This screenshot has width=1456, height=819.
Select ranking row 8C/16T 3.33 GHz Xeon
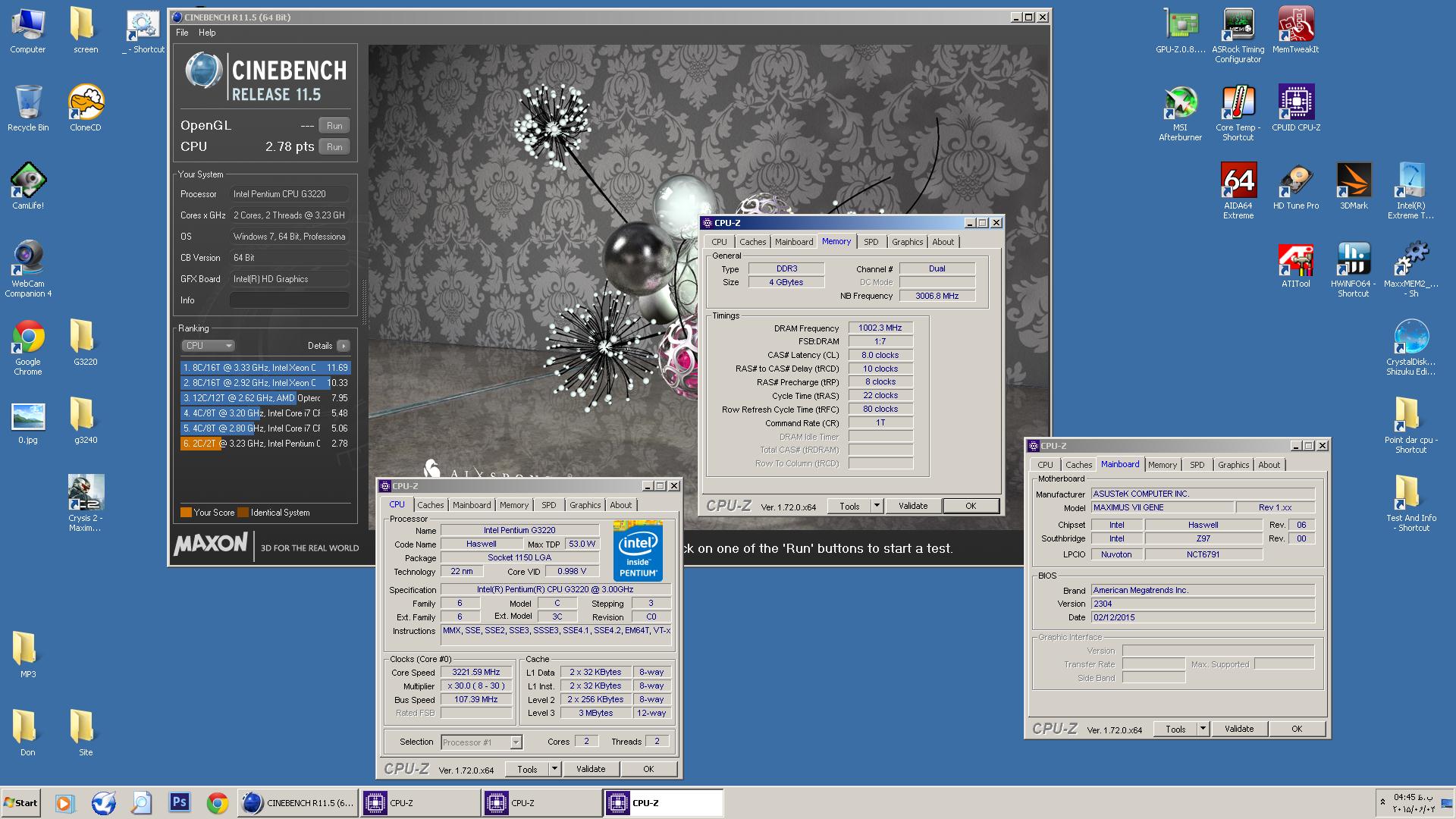point(265,367)
